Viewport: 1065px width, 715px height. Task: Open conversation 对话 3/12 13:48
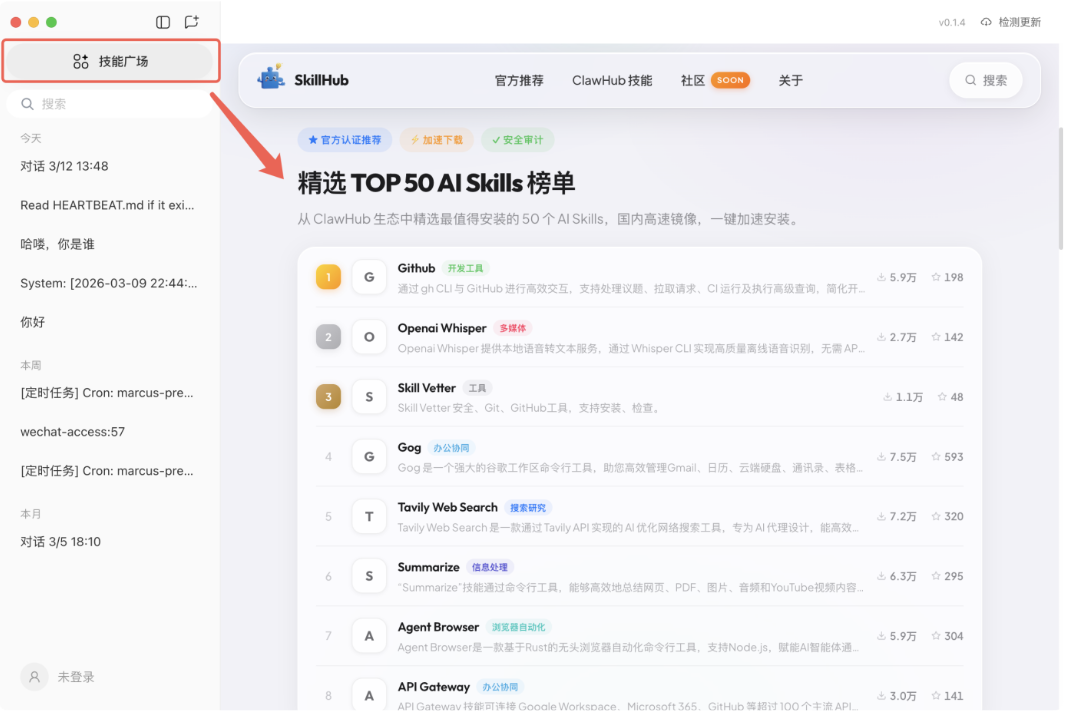coord(65,166)
